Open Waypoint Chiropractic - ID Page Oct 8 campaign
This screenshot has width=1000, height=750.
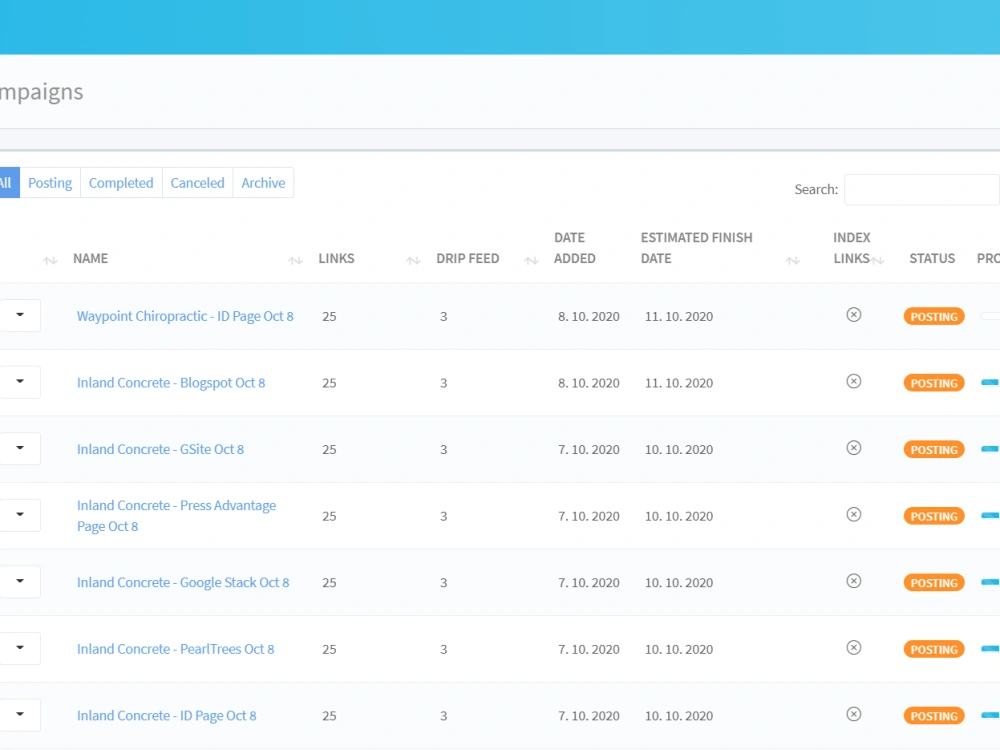click(185, 316)
